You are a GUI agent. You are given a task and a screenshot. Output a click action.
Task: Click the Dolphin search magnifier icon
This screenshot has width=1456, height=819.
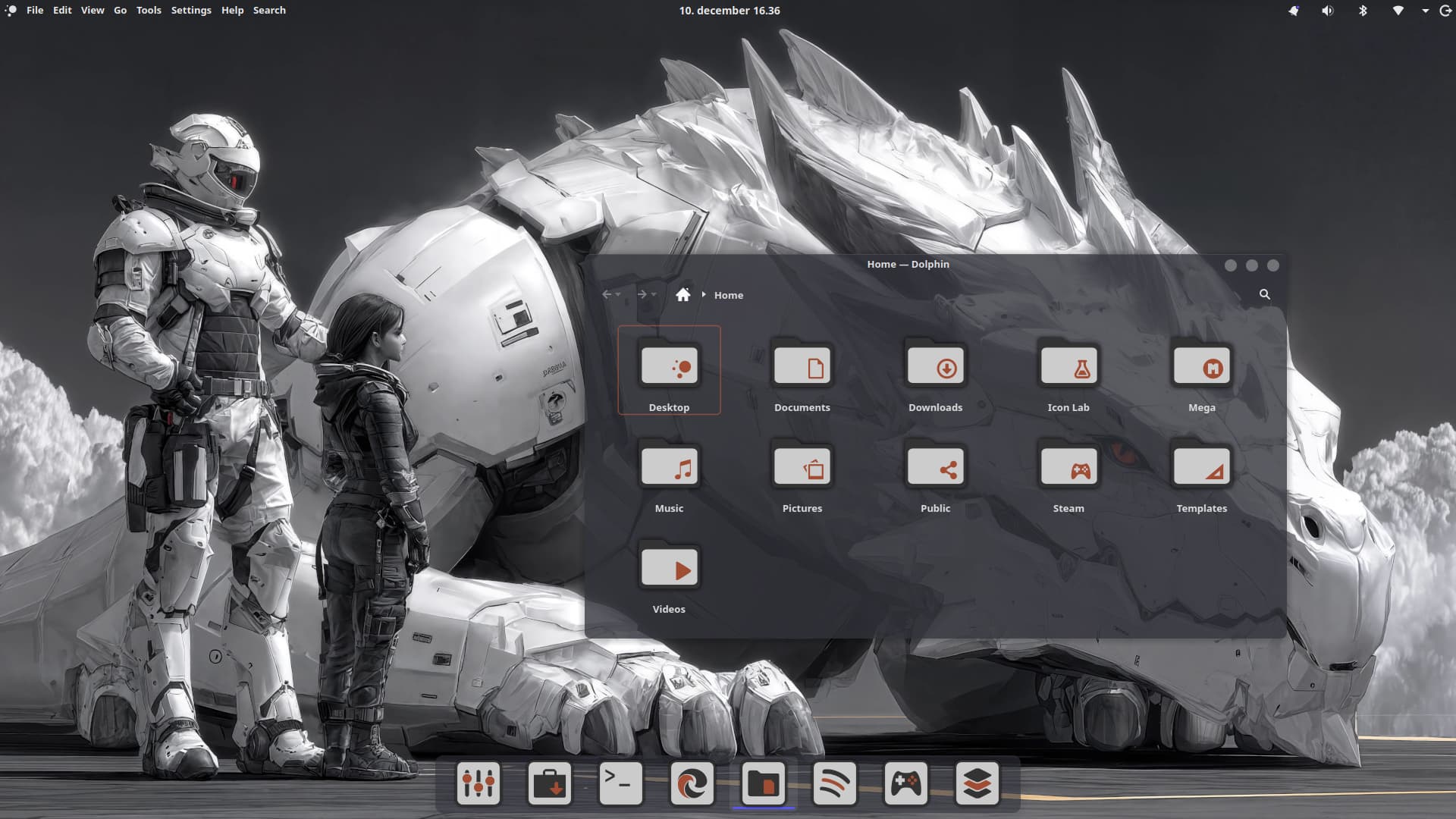1264,294
